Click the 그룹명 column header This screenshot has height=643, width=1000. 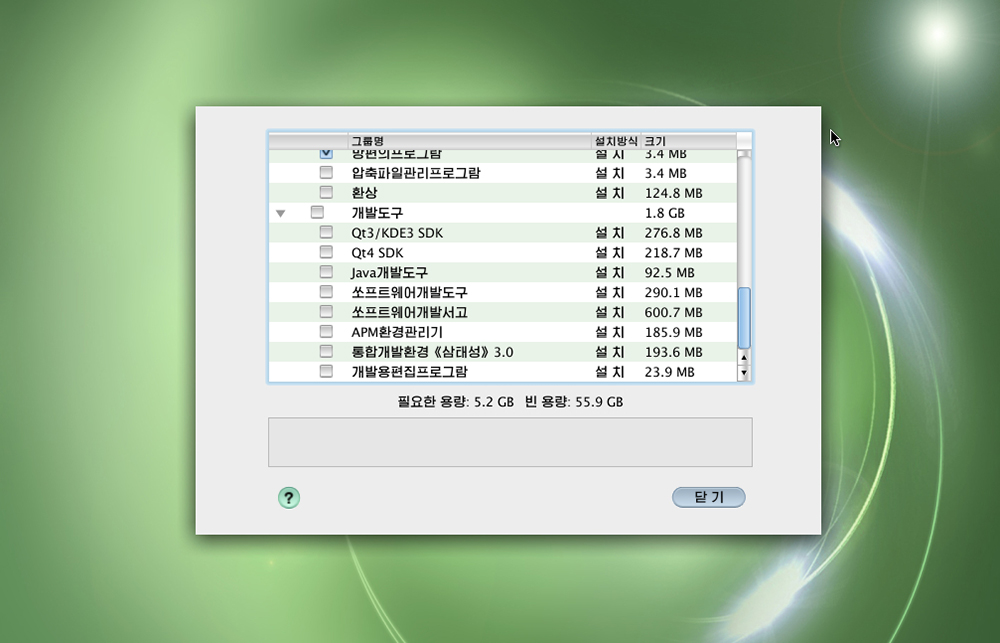pyautogui.click(x=469, y=141)
